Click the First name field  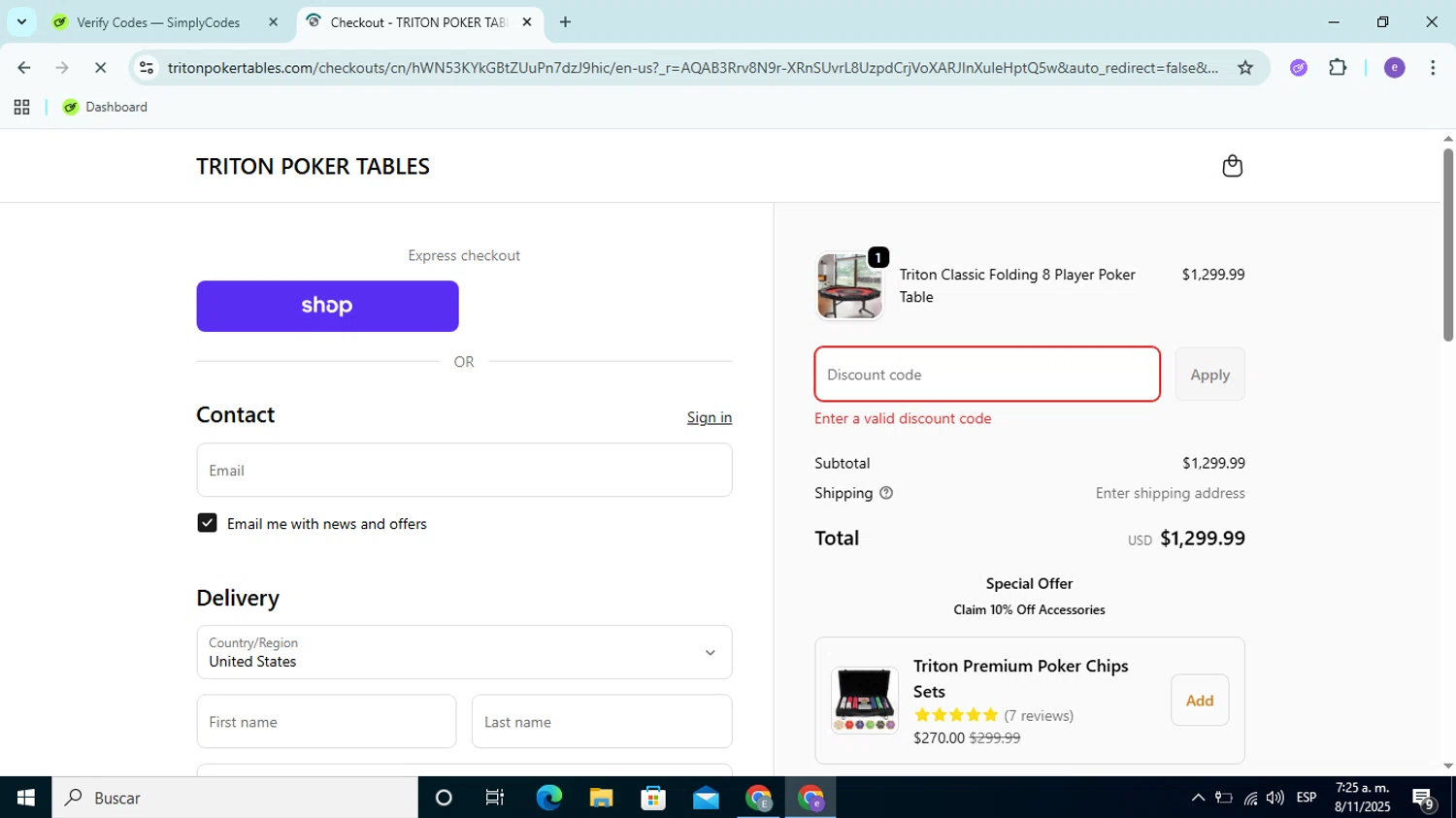pos(326,722)
